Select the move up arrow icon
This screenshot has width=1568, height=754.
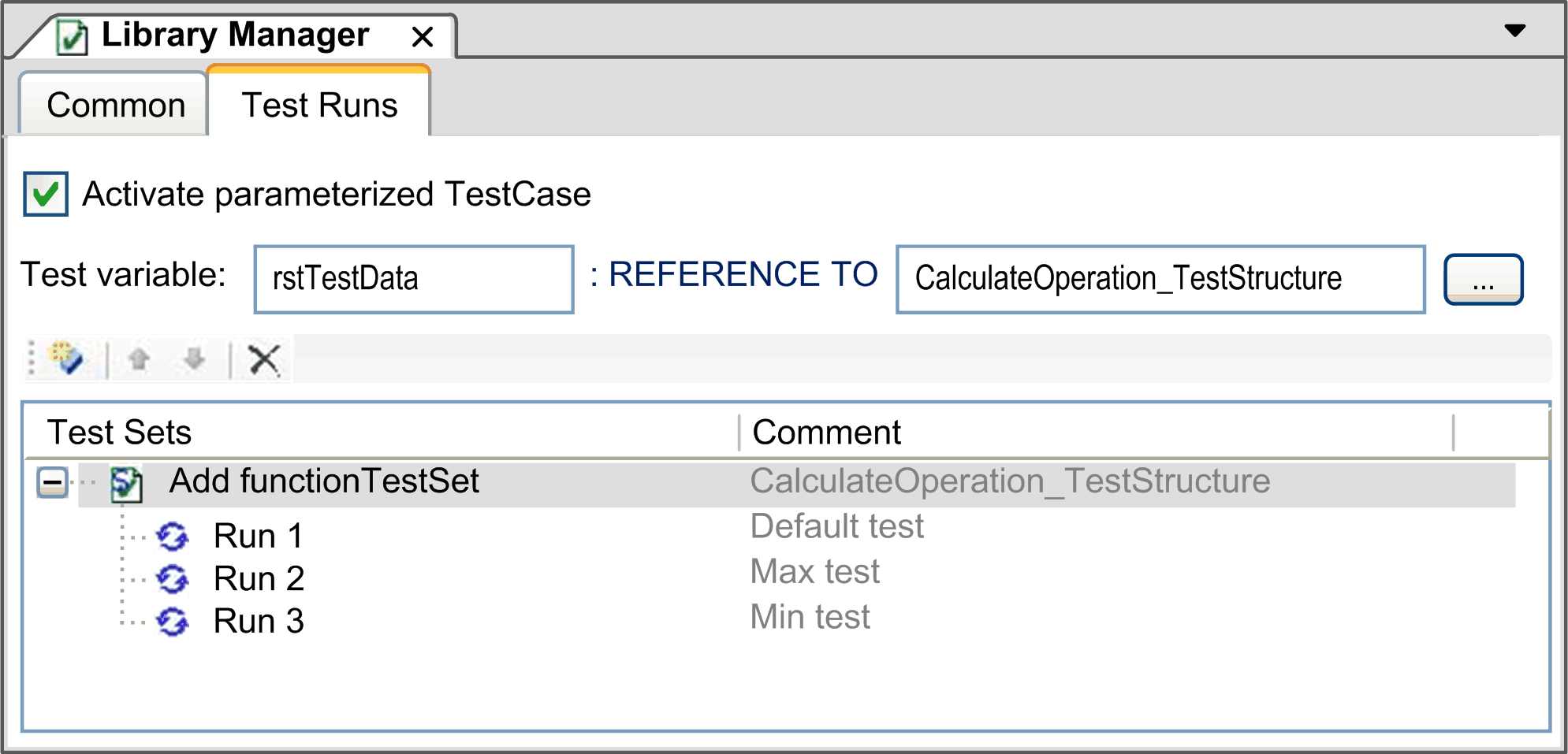(140, 358)
